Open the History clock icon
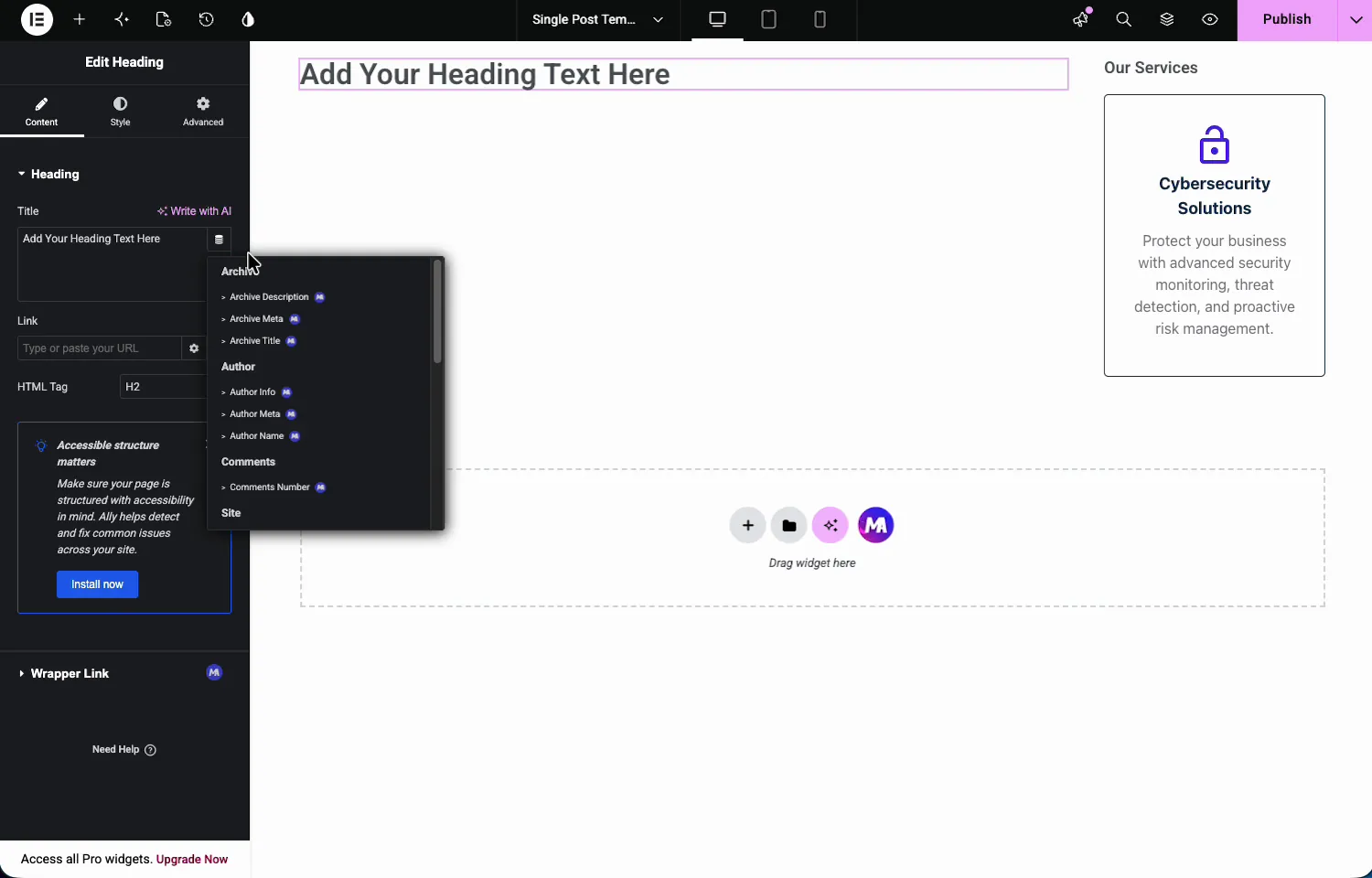The width and height of the screenshot is (1372, 878). point(206,19)
